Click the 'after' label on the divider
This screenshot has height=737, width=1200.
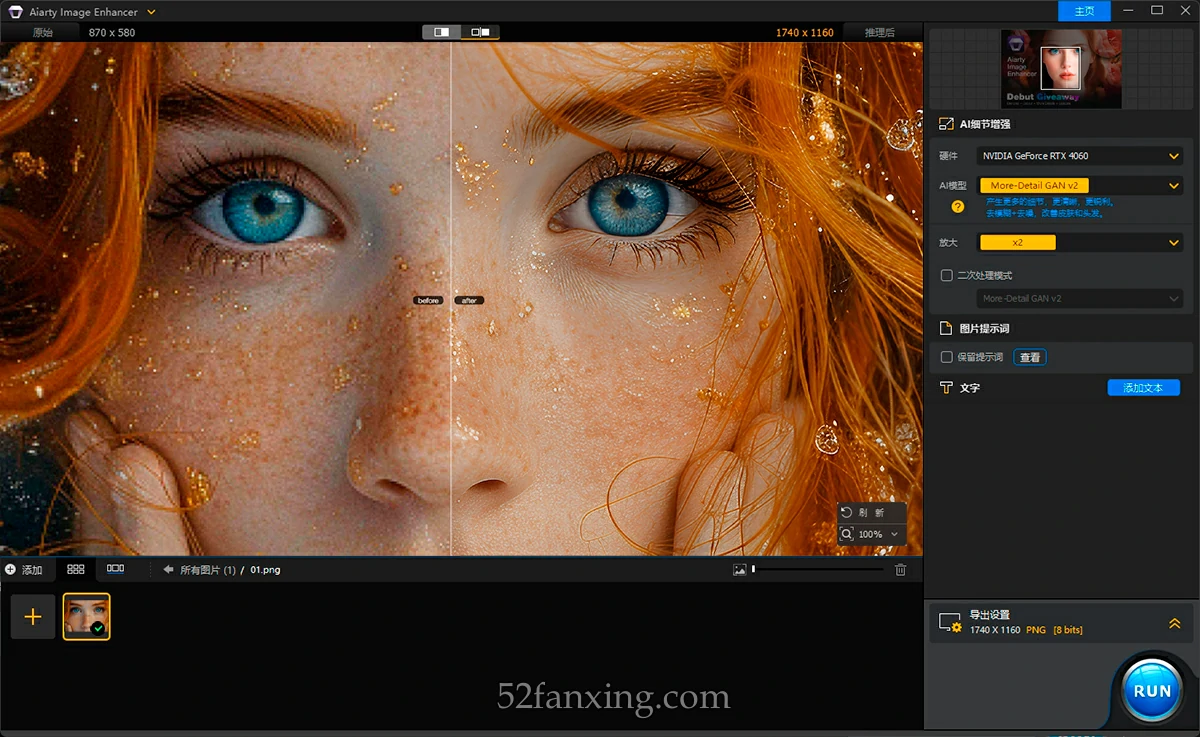point(469,300)
